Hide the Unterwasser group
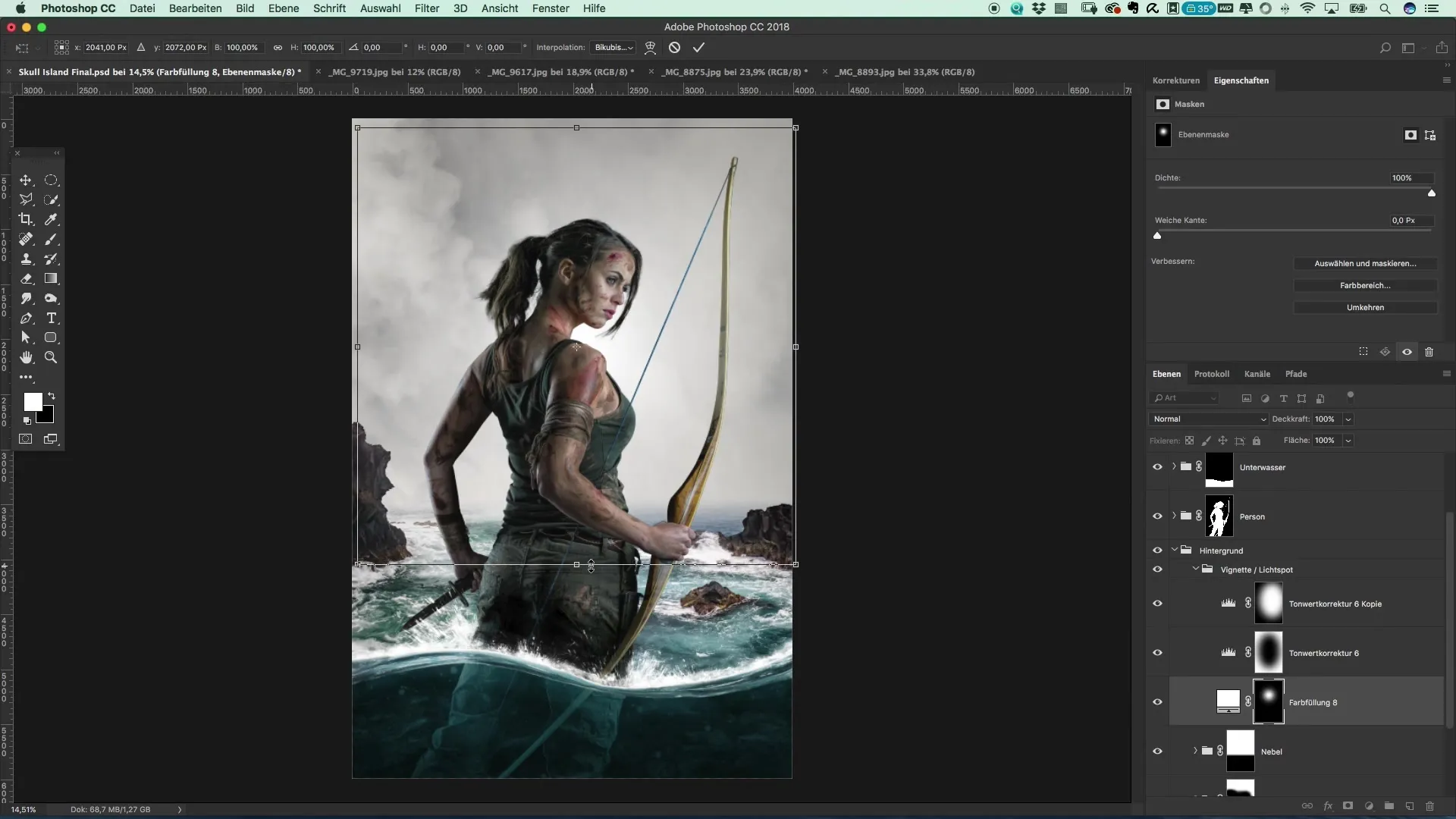Viewport: 1456px width, 819px height. (x=1157, y=467)
